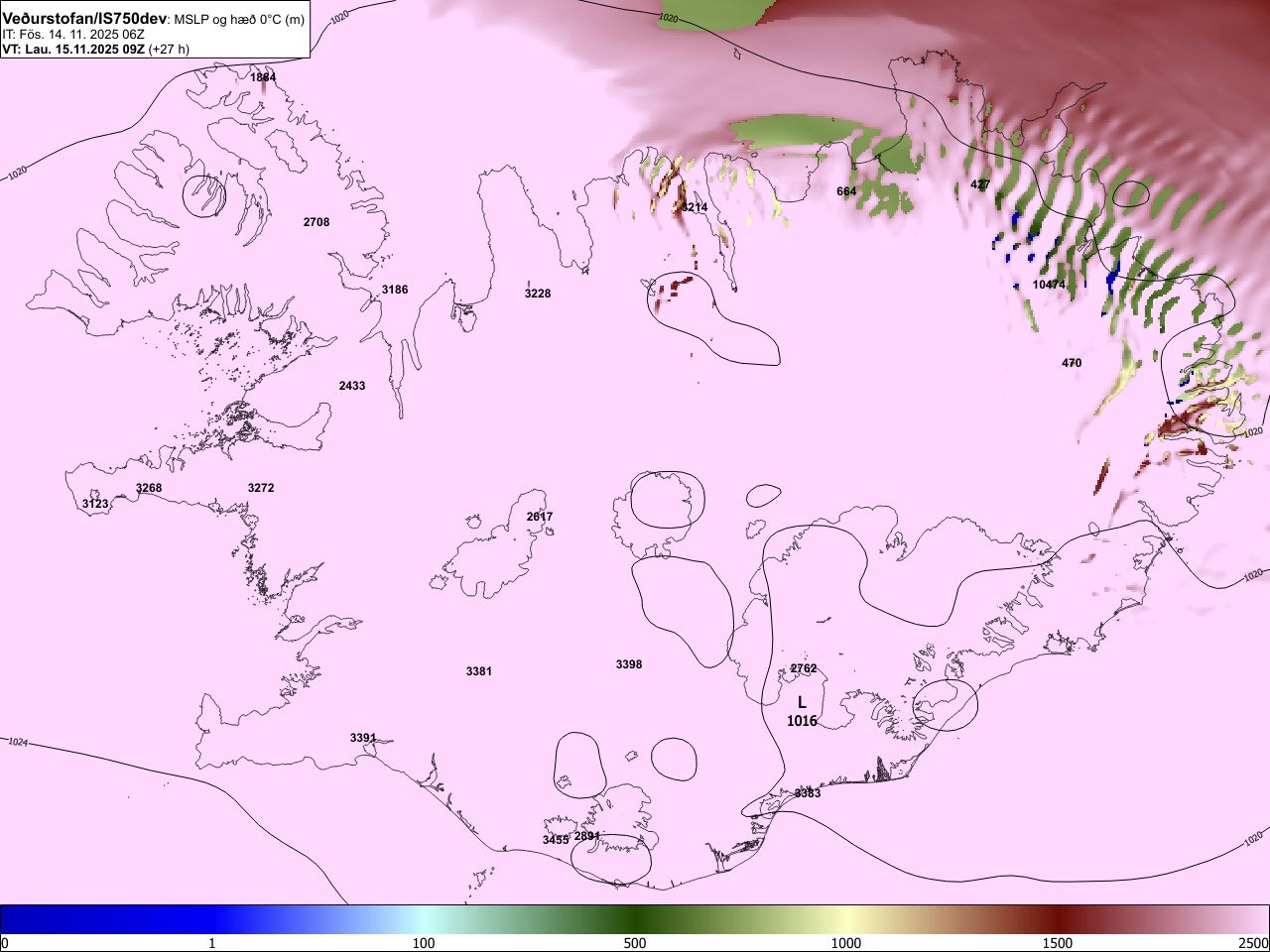Select the 2891 map label
The image size is (1270, 952).
587,836
